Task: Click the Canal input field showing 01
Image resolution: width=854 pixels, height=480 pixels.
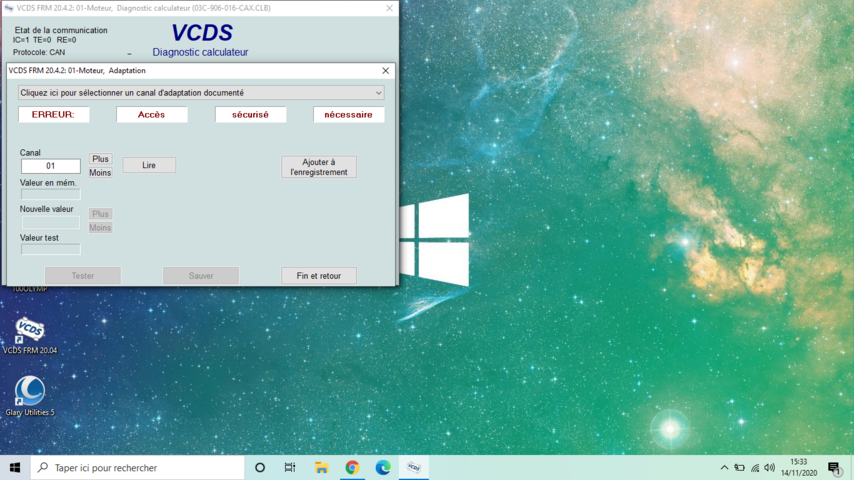Action: pyautogui.click(x=51, y=166)
